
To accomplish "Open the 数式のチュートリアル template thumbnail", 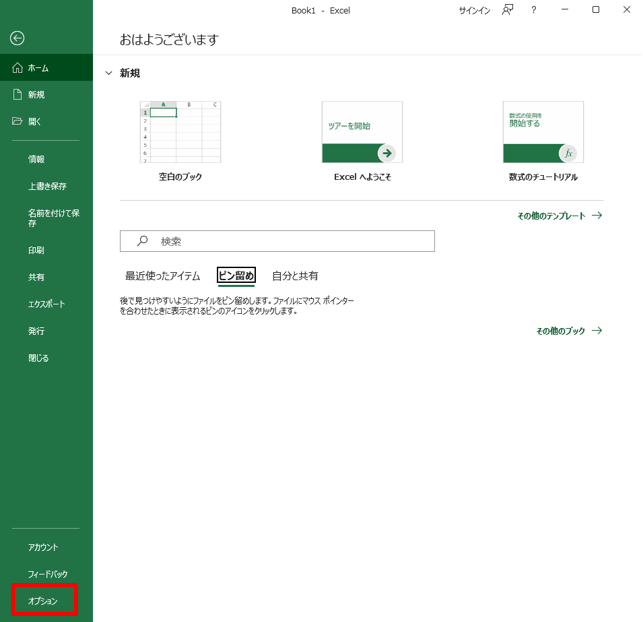I will tap(543, 132).
